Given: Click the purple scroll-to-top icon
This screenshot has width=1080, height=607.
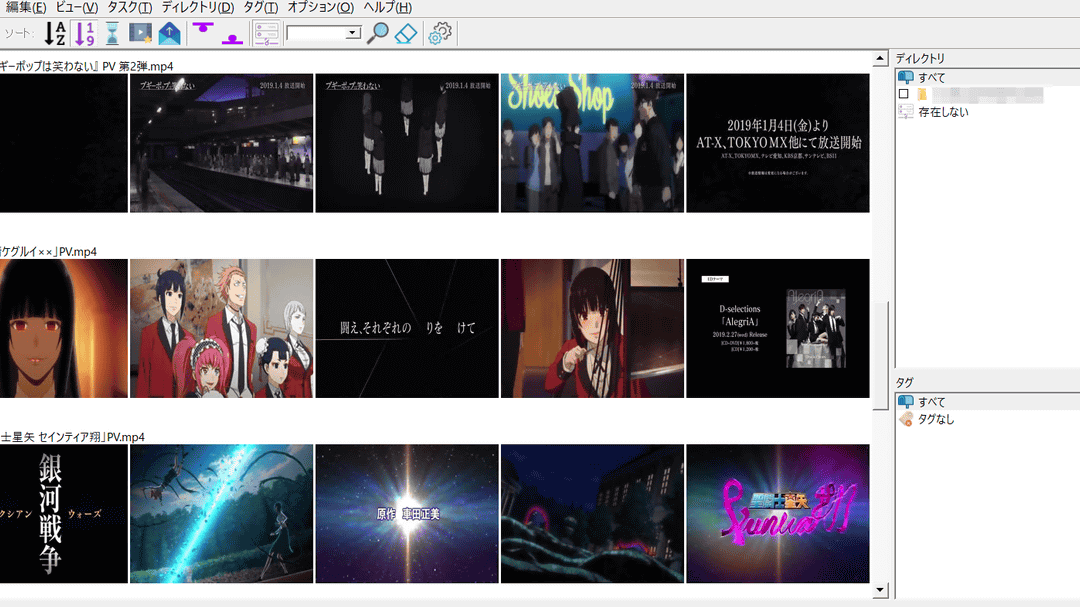Looking at the screenshot, I should 204,32.
